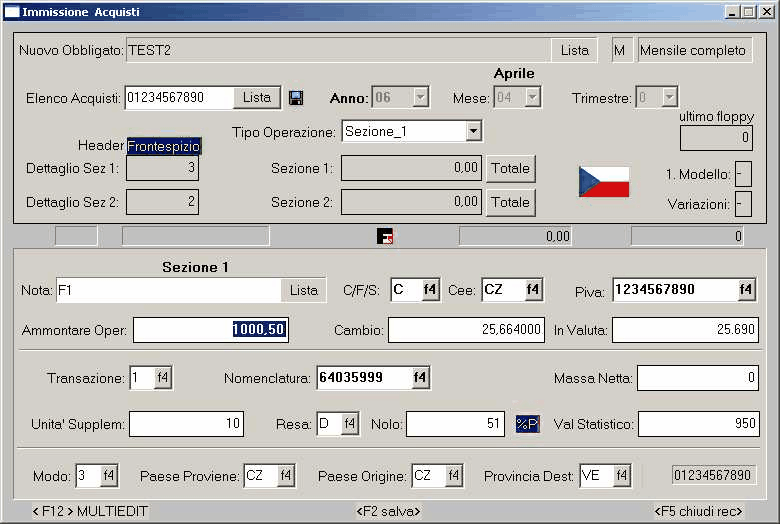Click the Modo value field
Screen dimensions: 780x524
(88, 476)
